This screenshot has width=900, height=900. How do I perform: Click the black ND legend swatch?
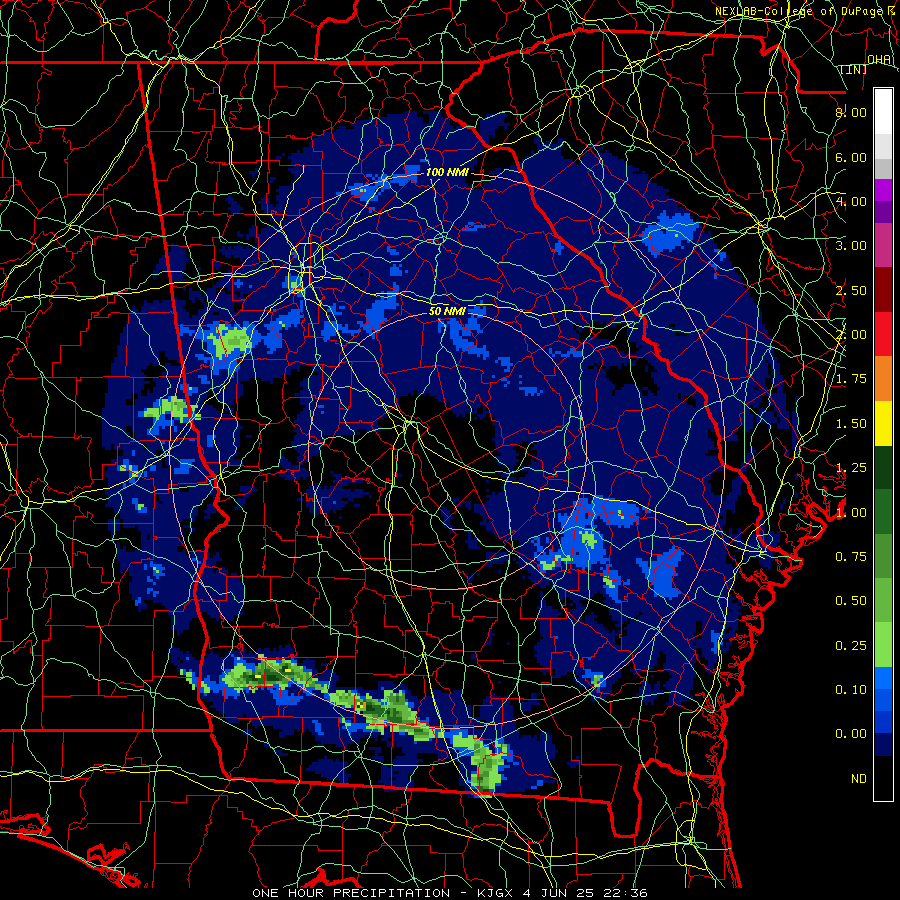pyautogui.click(x=883, y=778)
